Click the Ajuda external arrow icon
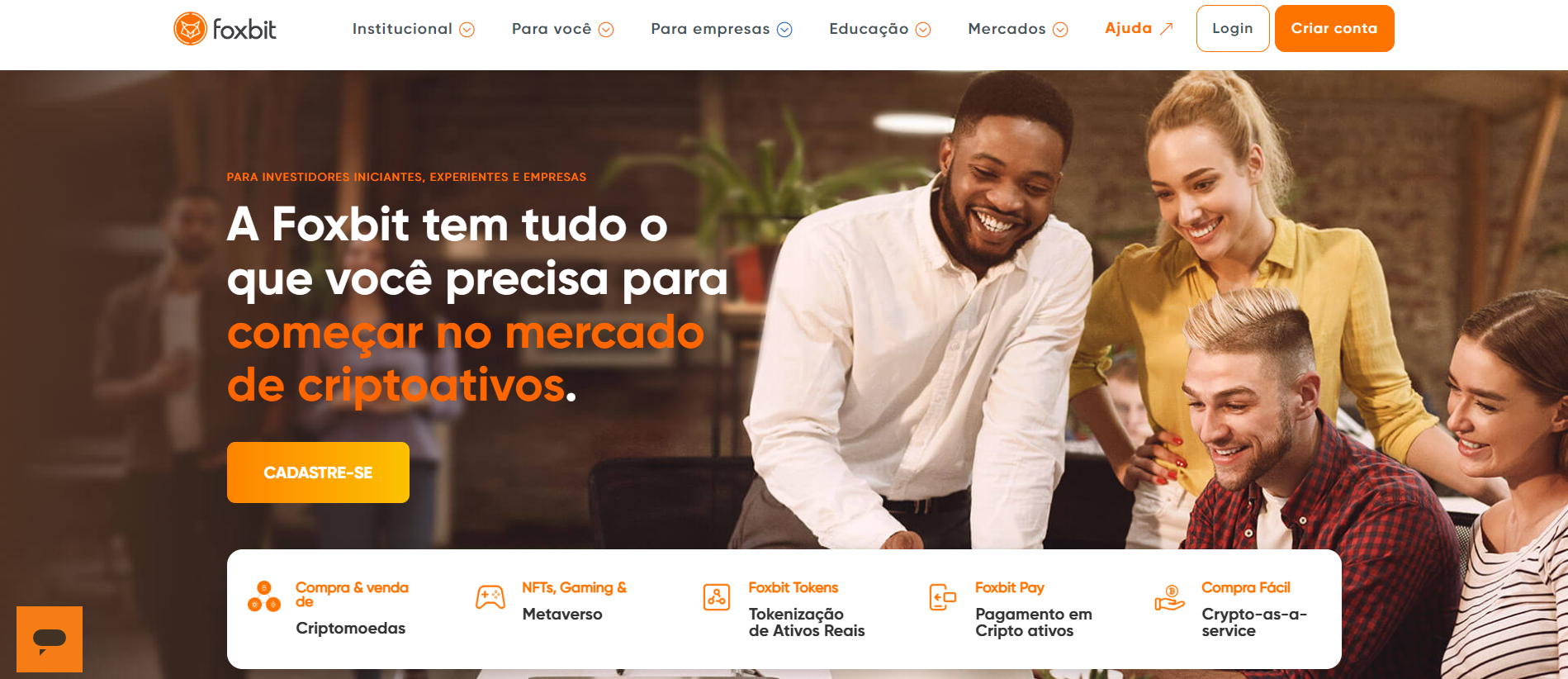The height and width of the screenshot is (679, 1568). pyautogui.click(x=1166, y=29)
